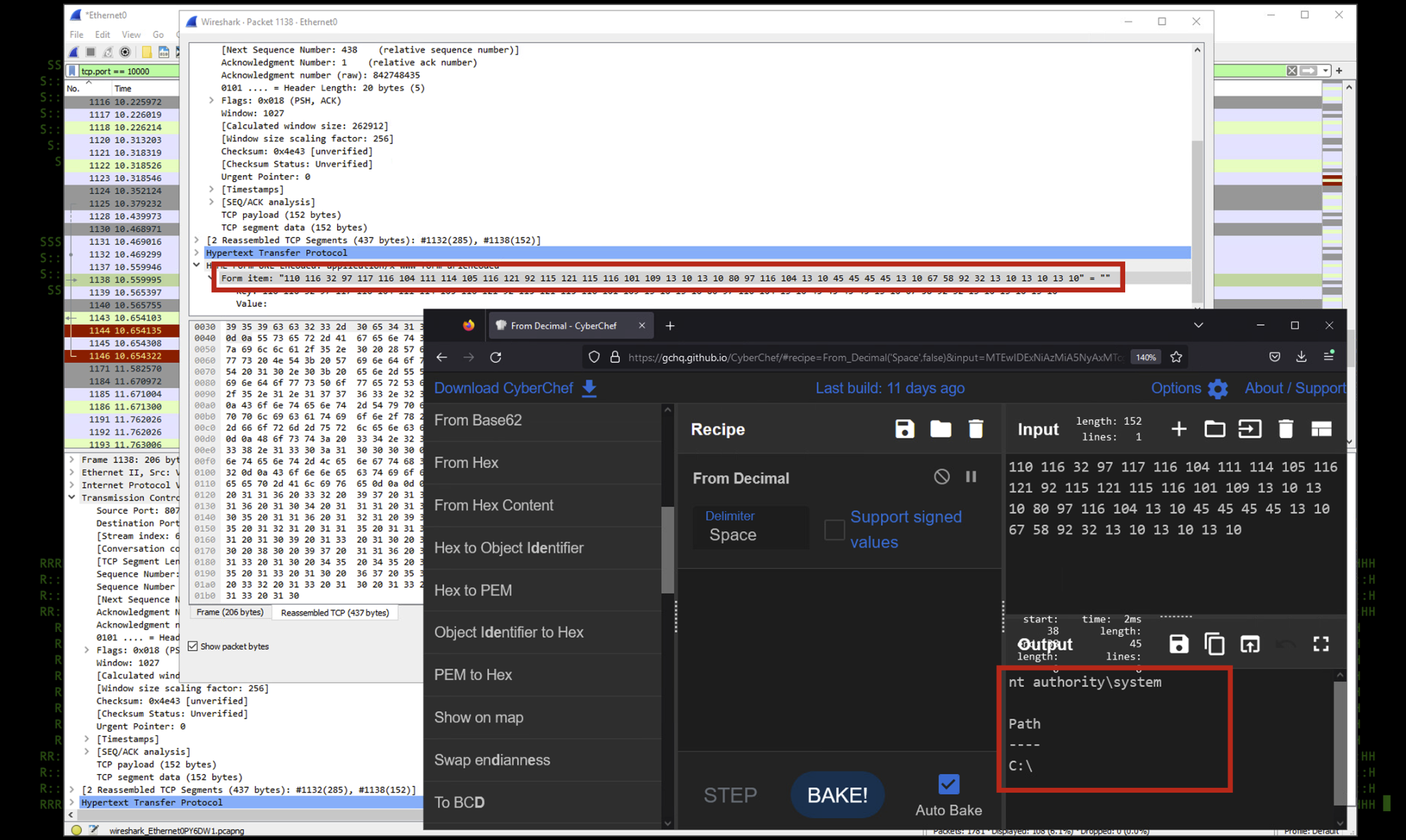The image size is (1406, 840).
Task: Open the From Hex operation
Action: point(467,463)
